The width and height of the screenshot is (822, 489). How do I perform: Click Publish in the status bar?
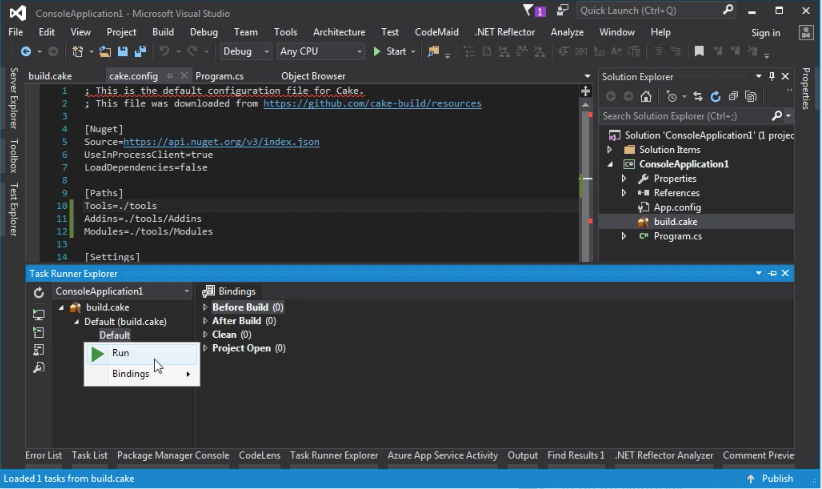(x=770, y=479)
